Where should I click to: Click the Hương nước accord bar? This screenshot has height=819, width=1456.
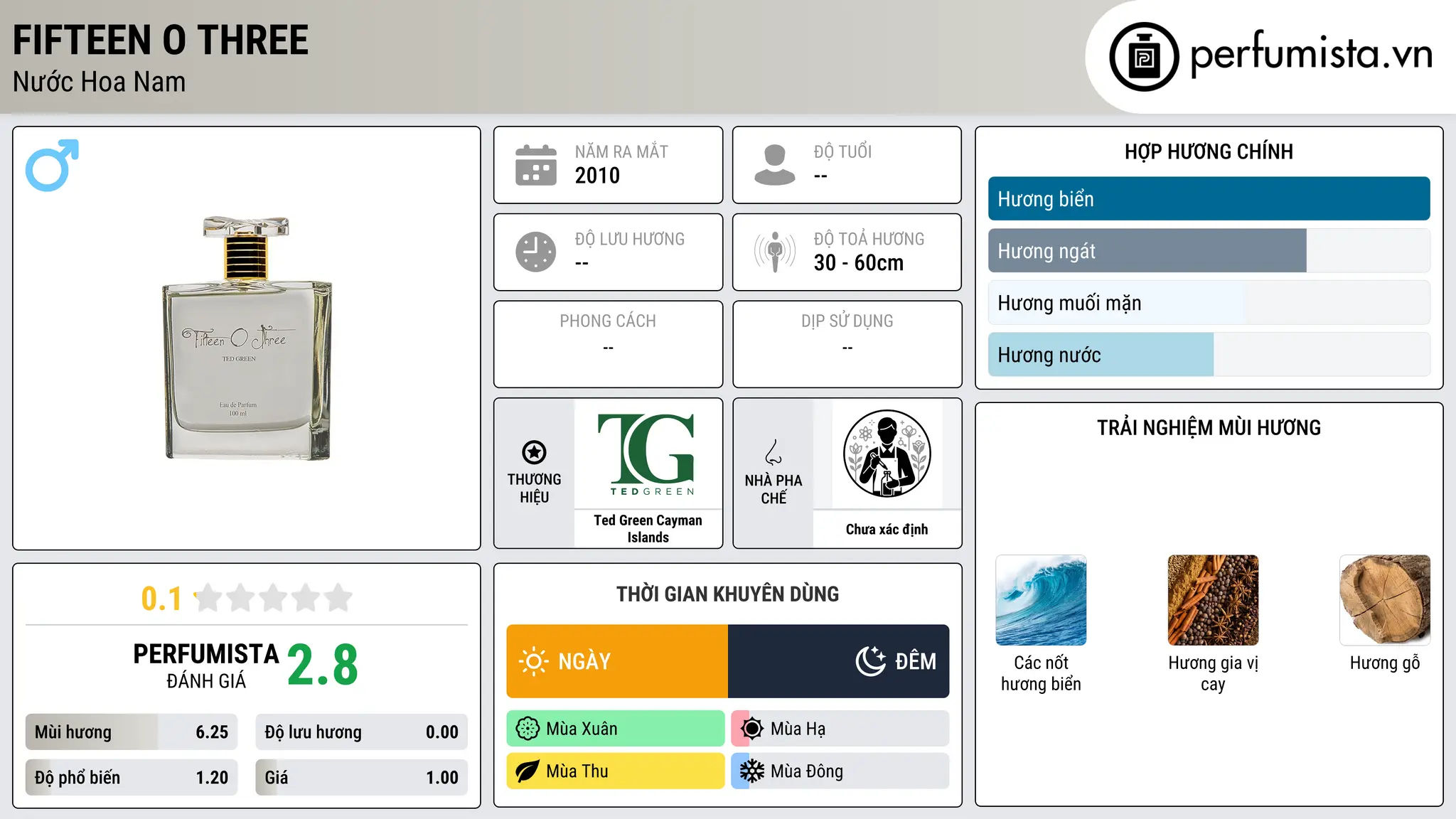coord(1209,355)
